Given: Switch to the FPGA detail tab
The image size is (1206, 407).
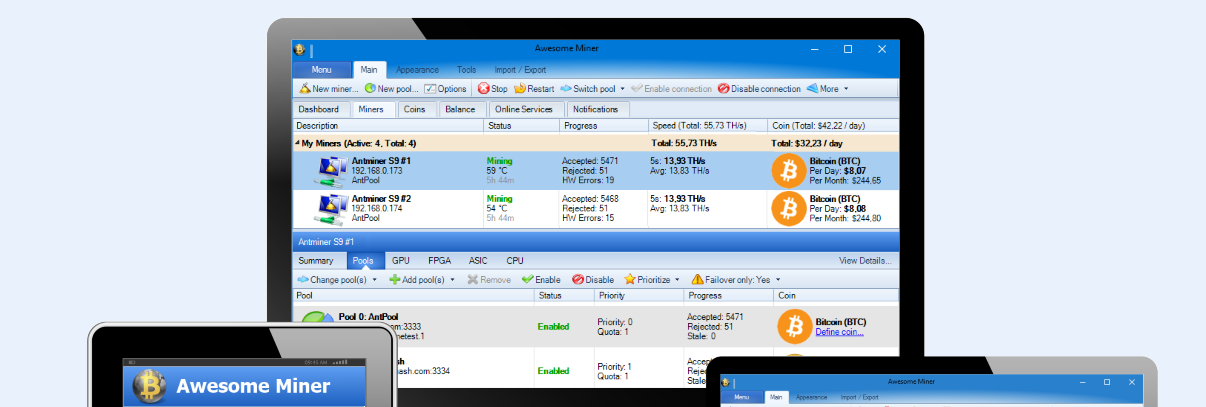Looking at the screenshot, I should (440, 260).
